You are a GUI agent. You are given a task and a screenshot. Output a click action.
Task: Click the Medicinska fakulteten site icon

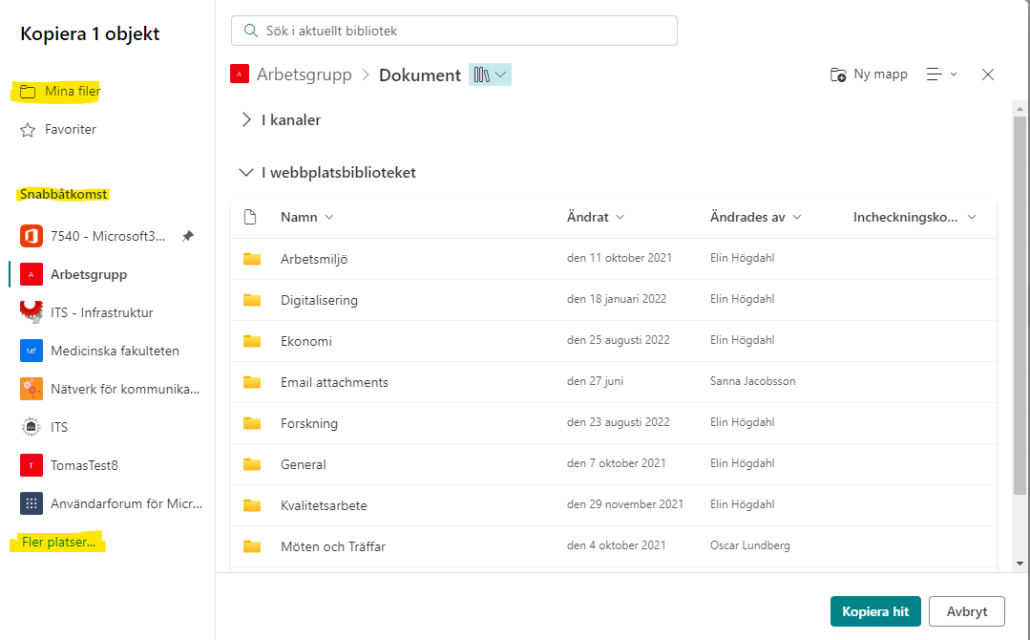[31, 350]
